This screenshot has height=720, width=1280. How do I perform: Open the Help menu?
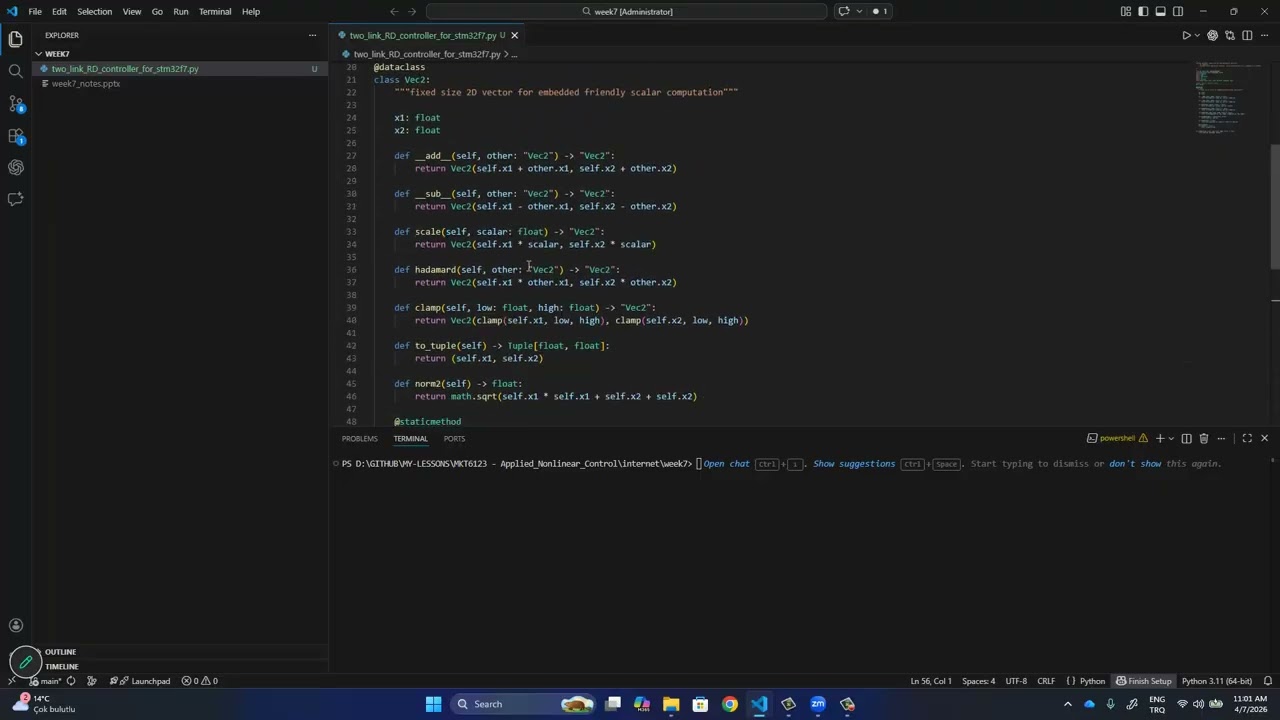(251, 12)
